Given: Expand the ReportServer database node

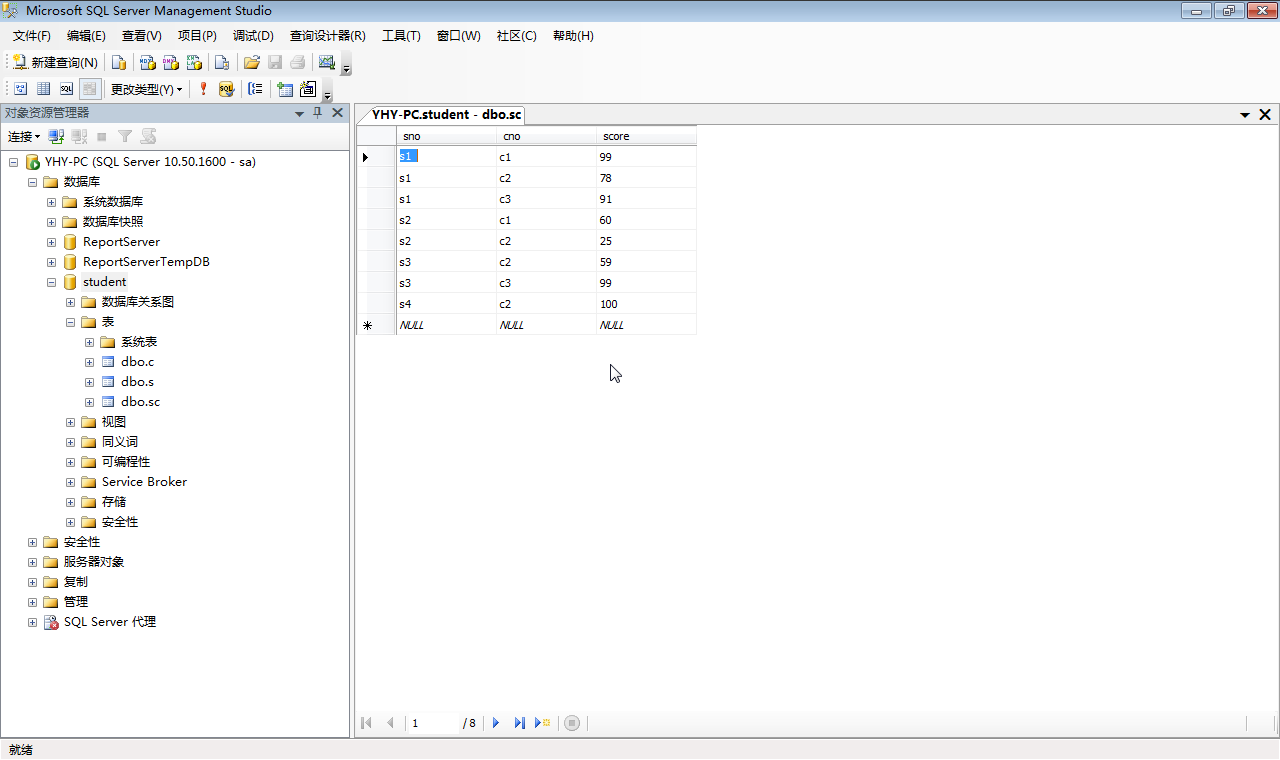Looking at the screenshot, I should pyautogui.click(x=51, y=242).
